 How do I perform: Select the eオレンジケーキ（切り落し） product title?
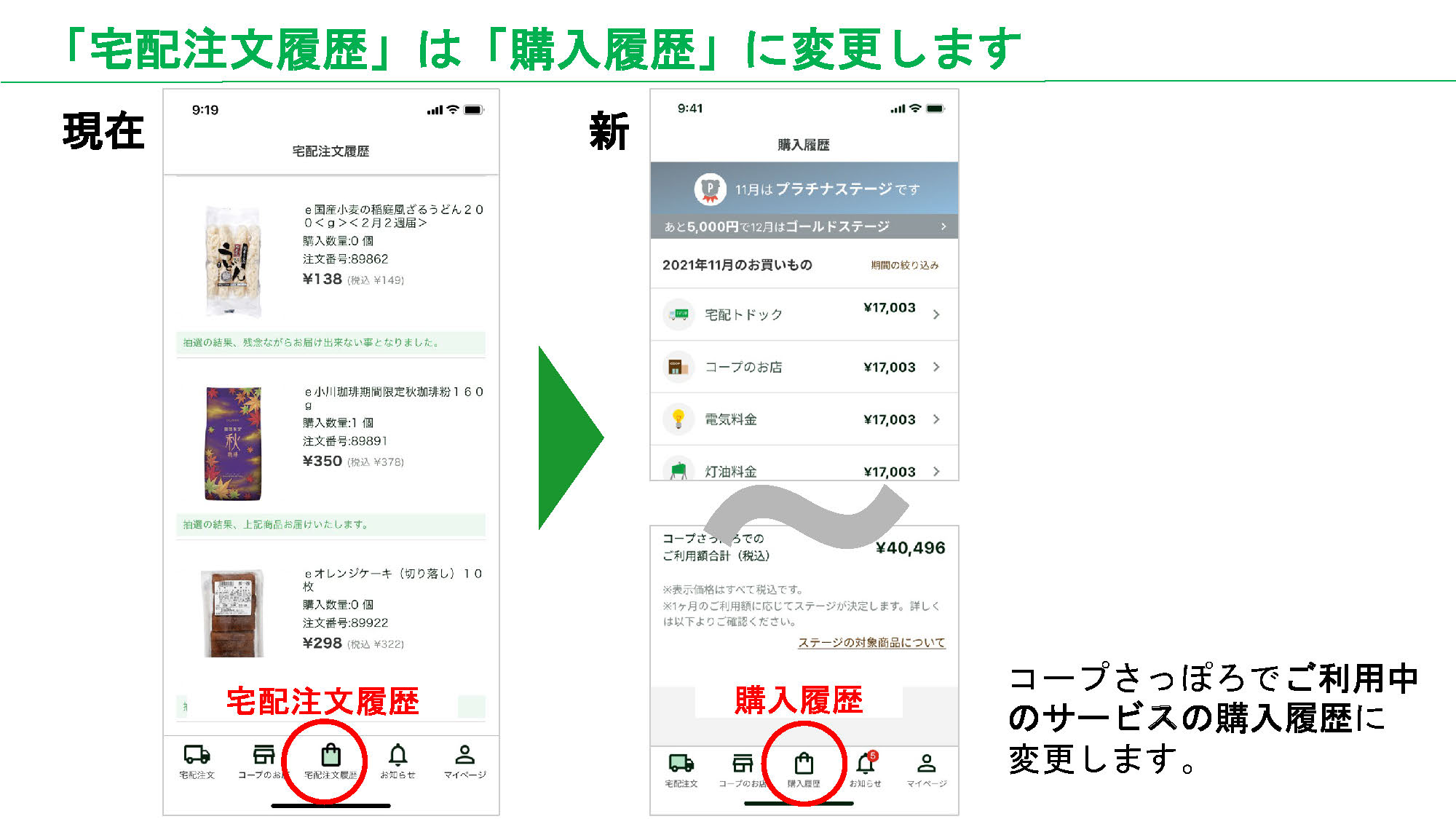tap(393, 579)
